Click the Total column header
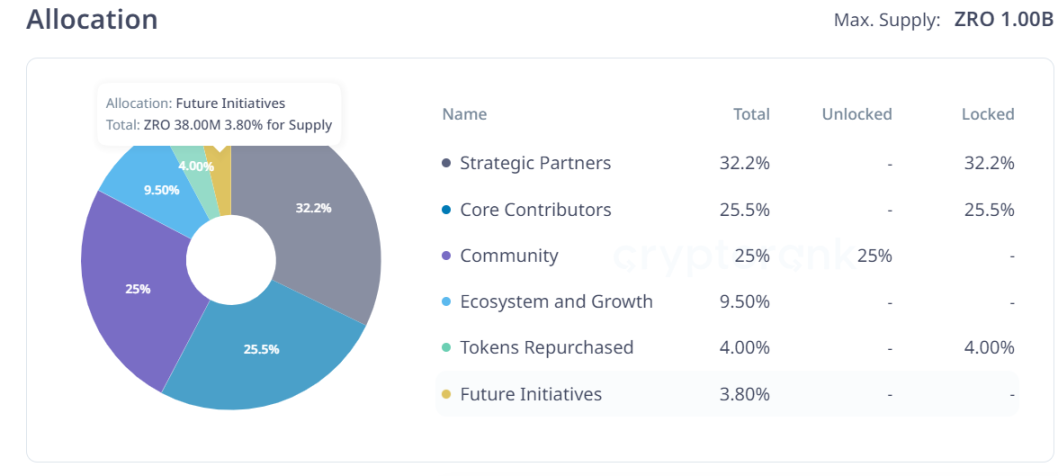Viewport: 1058px width, 476px height. pyautogui.click(x=751, y=114)
